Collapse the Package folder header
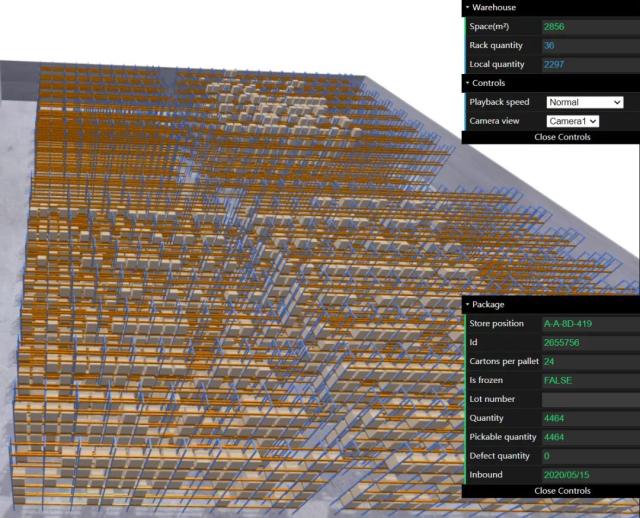Viewport: 640px width, 518px height. click(x=551, y=305)
